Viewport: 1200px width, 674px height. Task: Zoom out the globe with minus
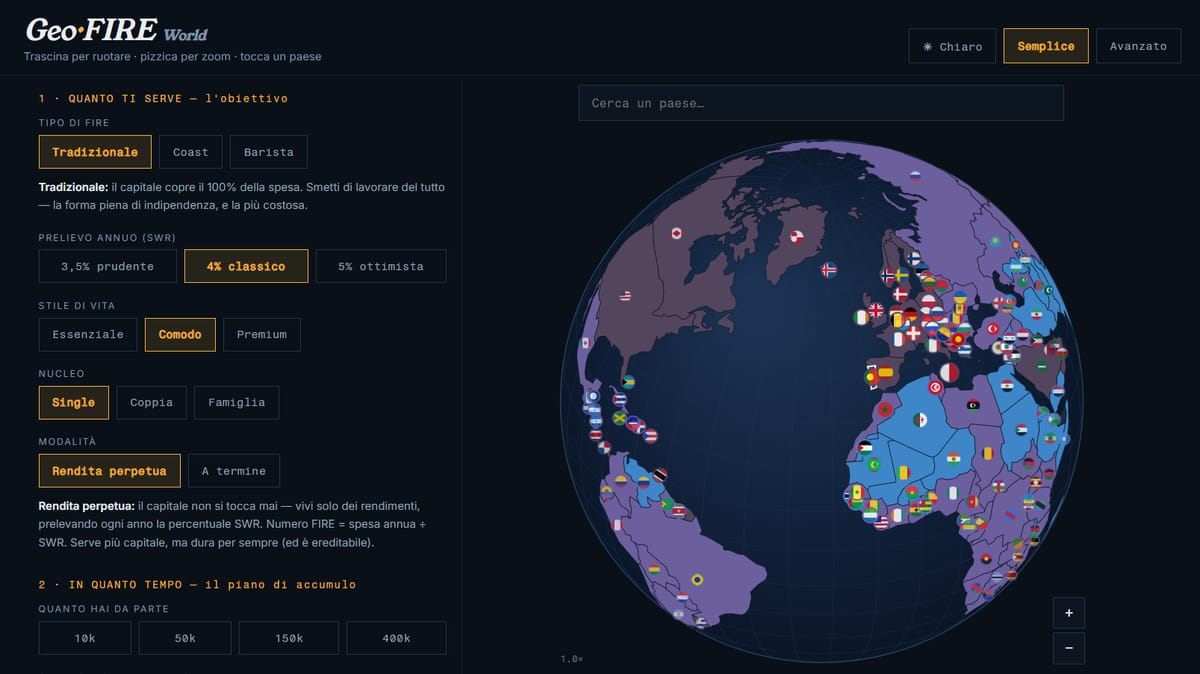[x=1069, y=648]
